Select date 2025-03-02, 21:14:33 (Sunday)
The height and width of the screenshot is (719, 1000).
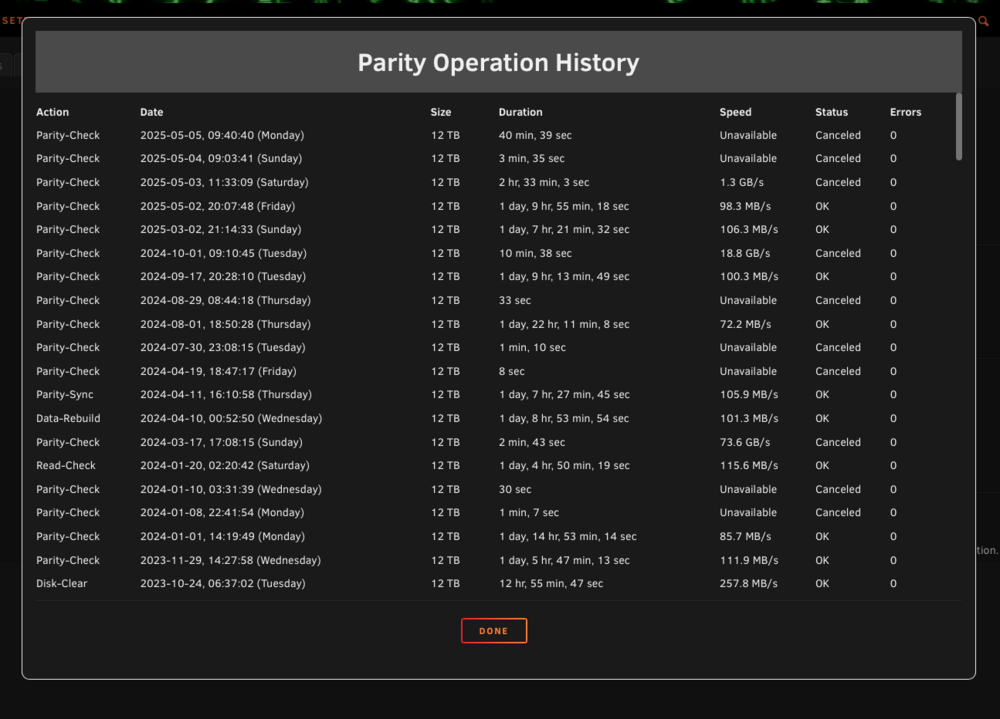point(221,229)
